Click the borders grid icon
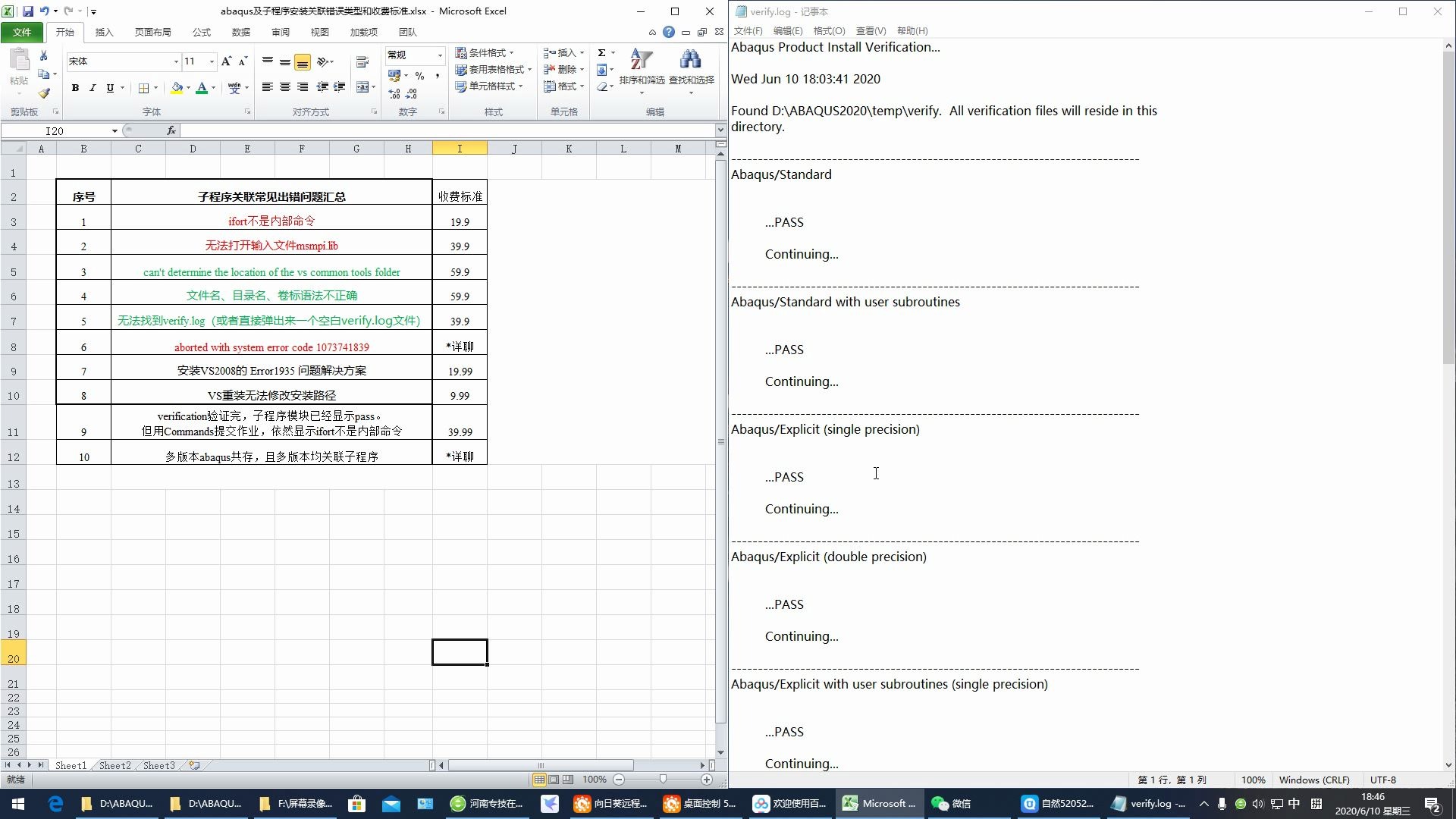This screenshot has width=1456, height=819. coord(143,88)
